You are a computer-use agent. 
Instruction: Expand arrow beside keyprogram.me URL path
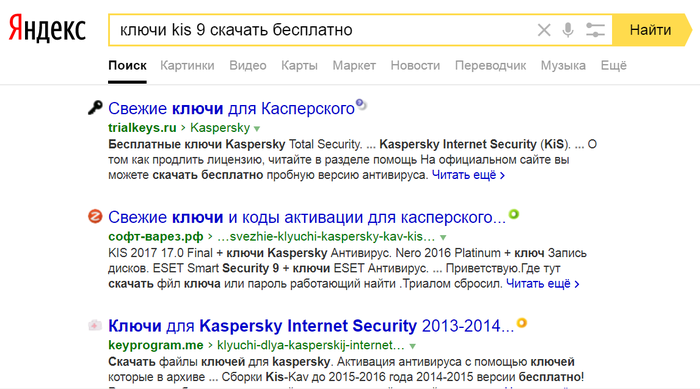pyautogui.click(x=412, y=346)
